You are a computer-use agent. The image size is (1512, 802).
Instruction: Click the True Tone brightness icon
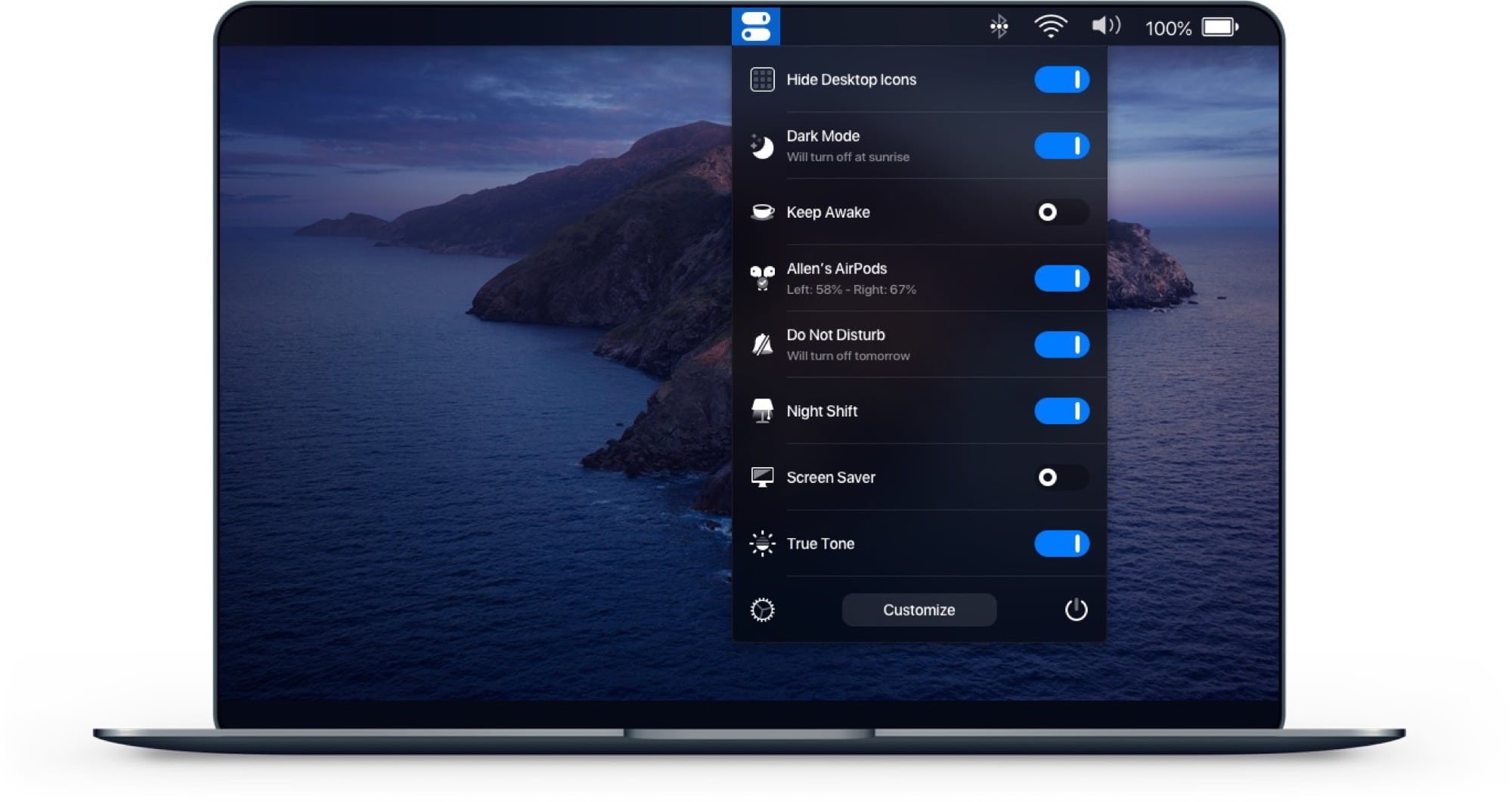(x=763, y=543)
